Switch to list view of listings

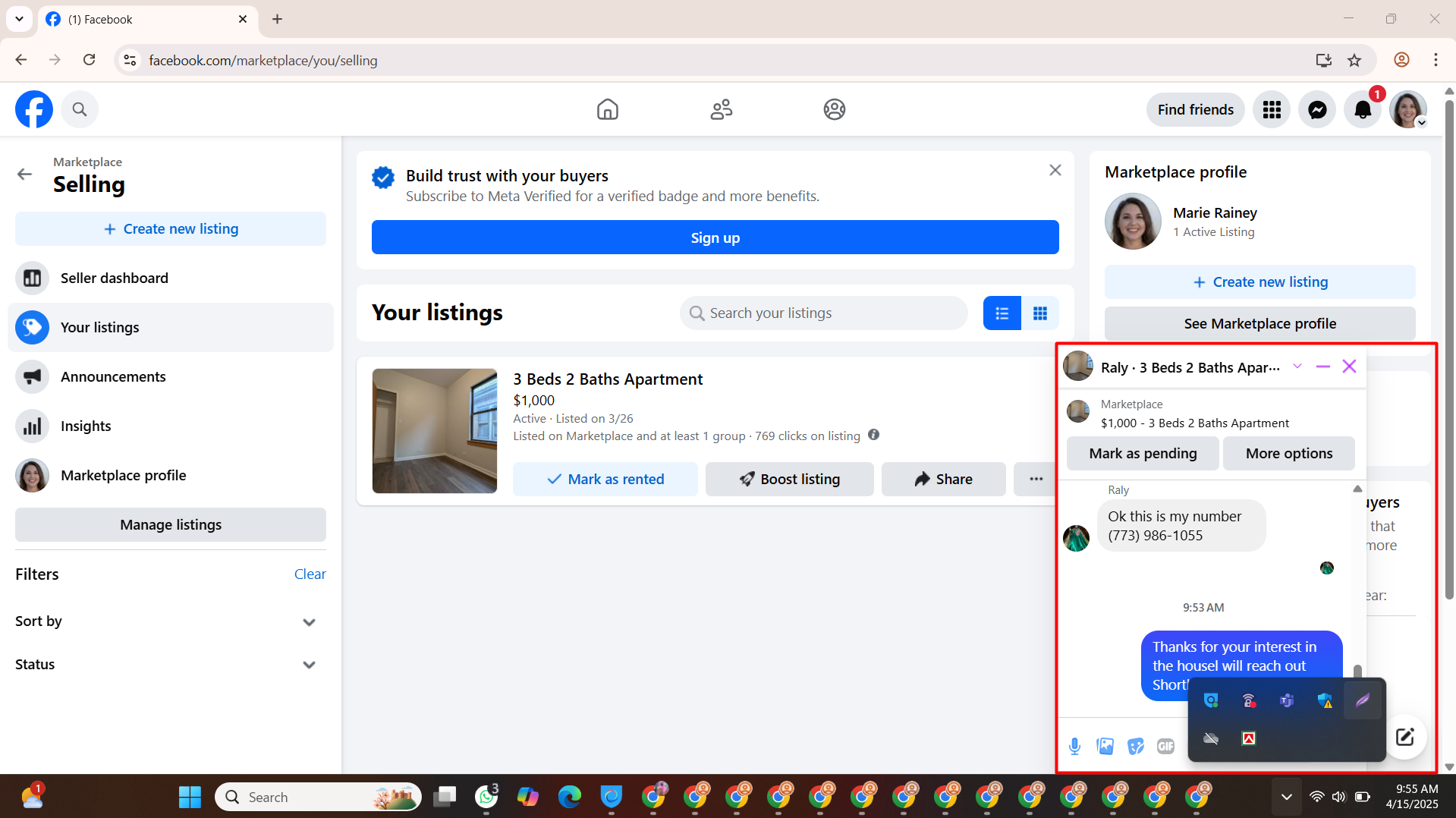(x=1002, y=313)
